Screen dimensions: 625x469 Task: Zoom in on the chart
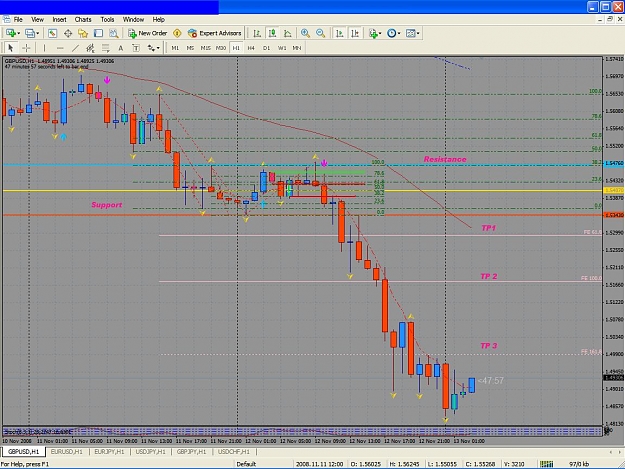(x=305, y=33)
